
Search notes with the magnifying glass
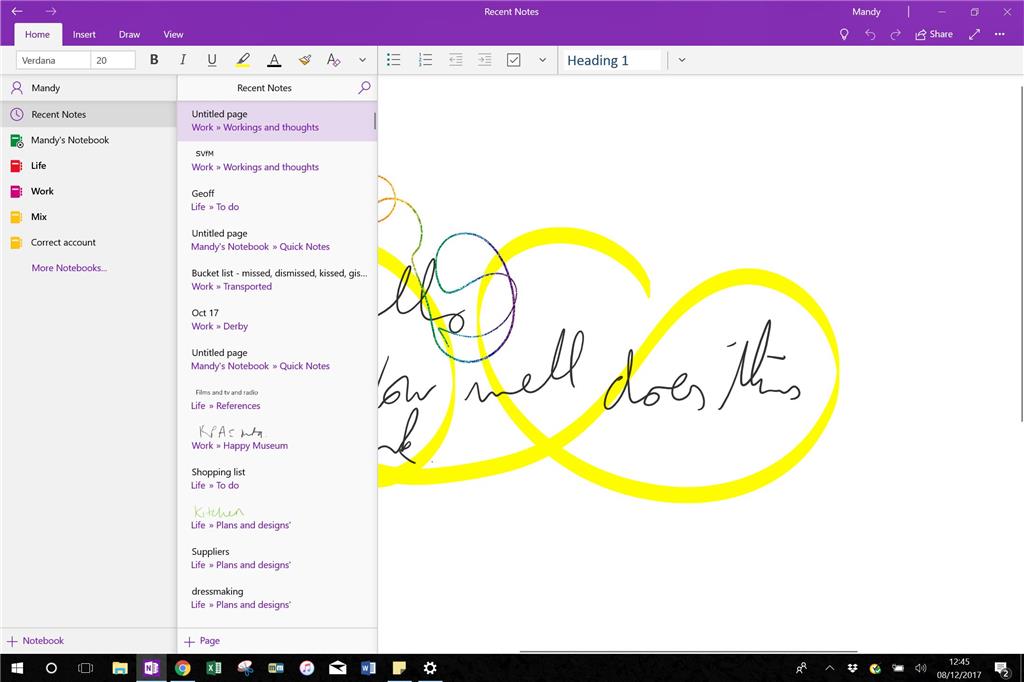coord(364,88)
